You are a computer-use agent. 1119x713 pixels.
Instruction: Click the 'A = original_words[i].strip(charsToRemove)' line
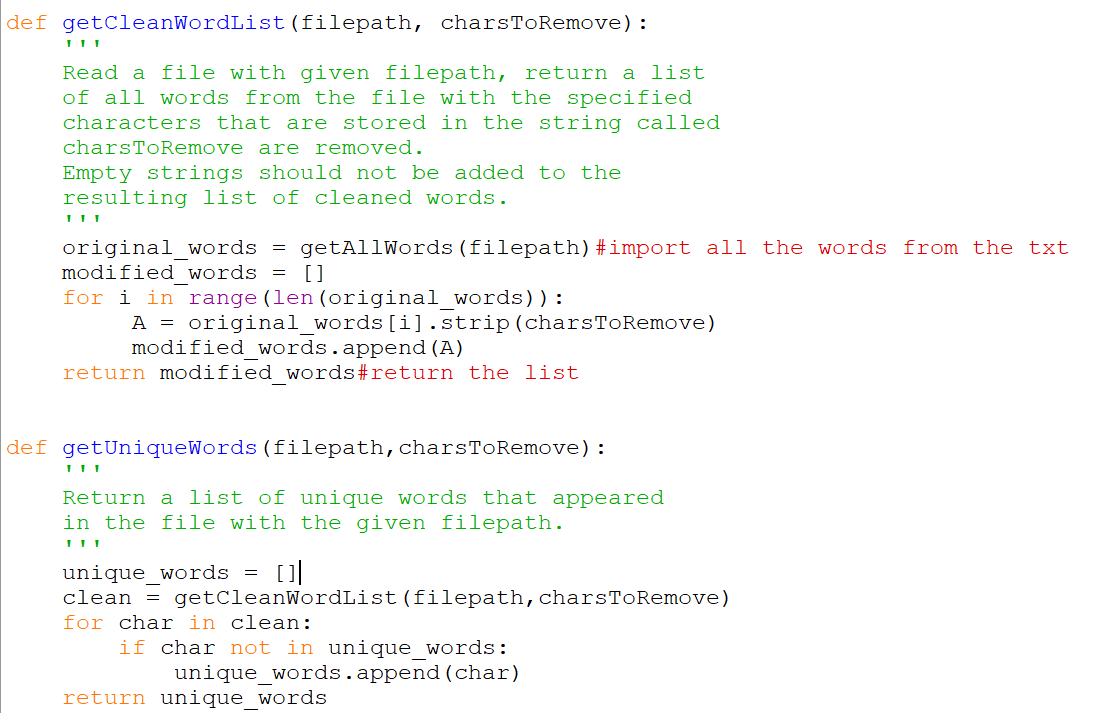tap(424, 323)
